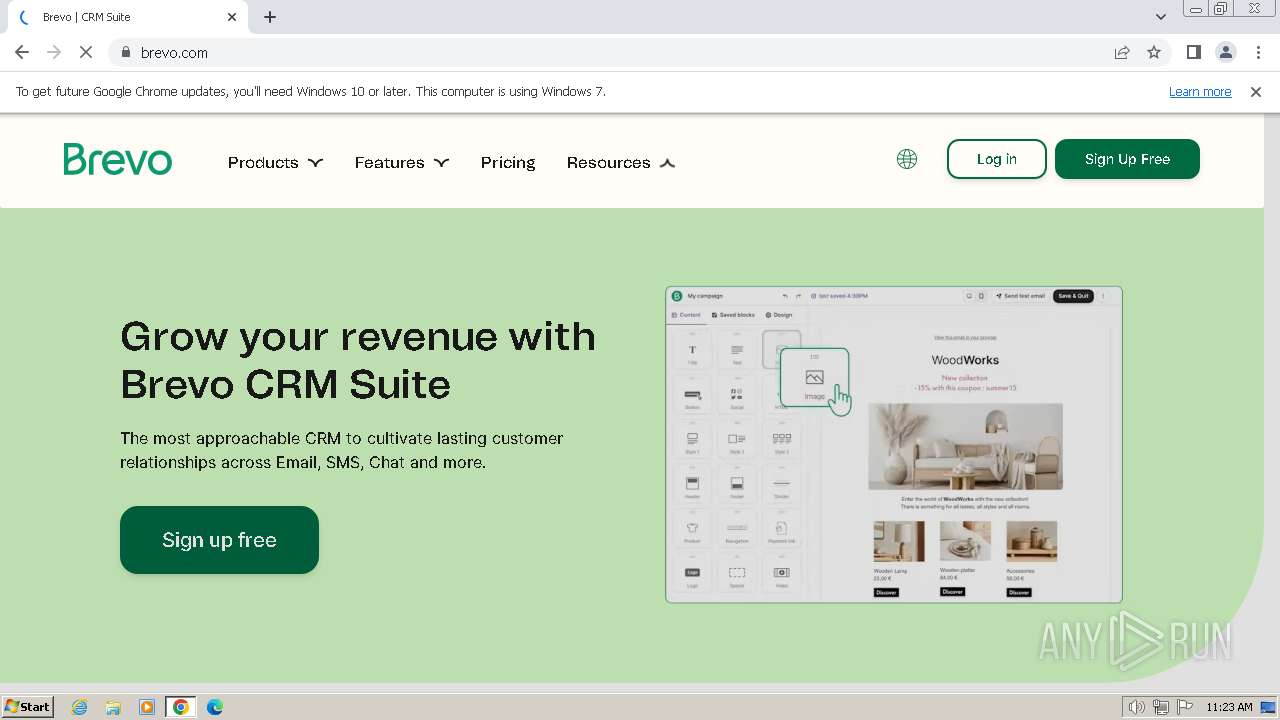
Task: Collapse the Resources menu
Action: coord(621,162)
